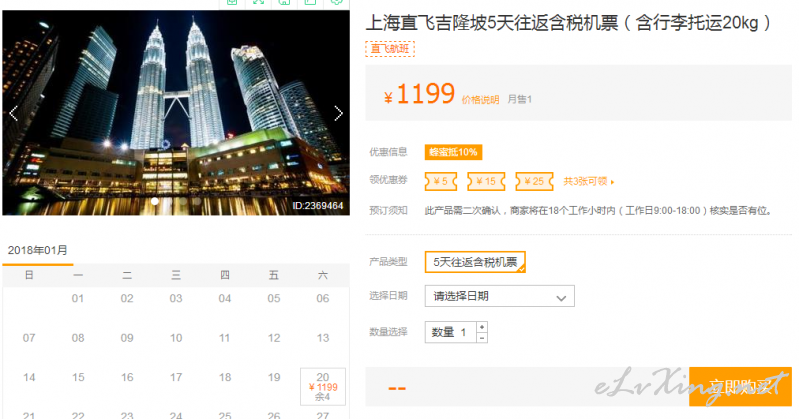Select product type 5天往返含税机票
Viewport: 799px width, 419px height.
tap(475, 262)
